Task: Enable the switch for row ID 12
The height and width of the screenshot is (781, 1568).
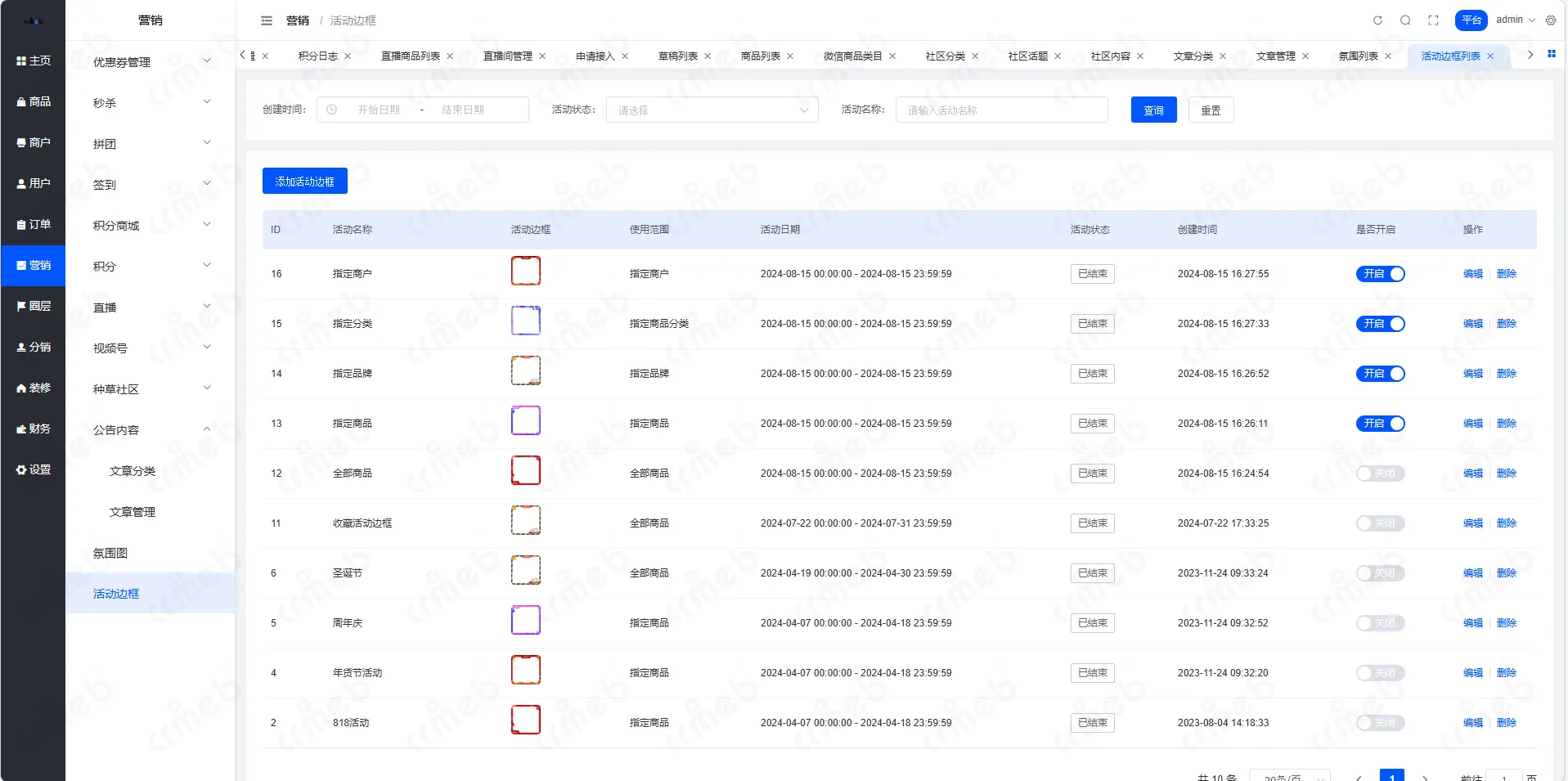Action: click(1380, 474)
